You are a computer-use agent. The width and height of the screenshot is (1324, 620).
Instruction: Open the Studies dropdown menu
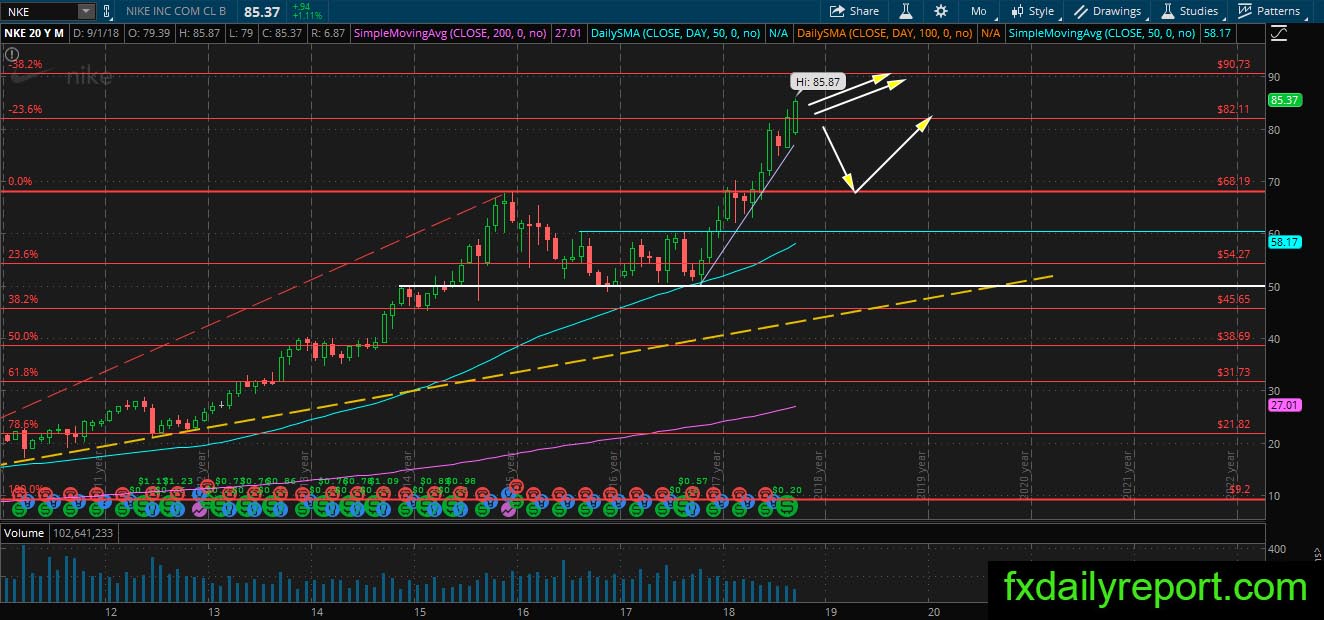(1189, 11)
